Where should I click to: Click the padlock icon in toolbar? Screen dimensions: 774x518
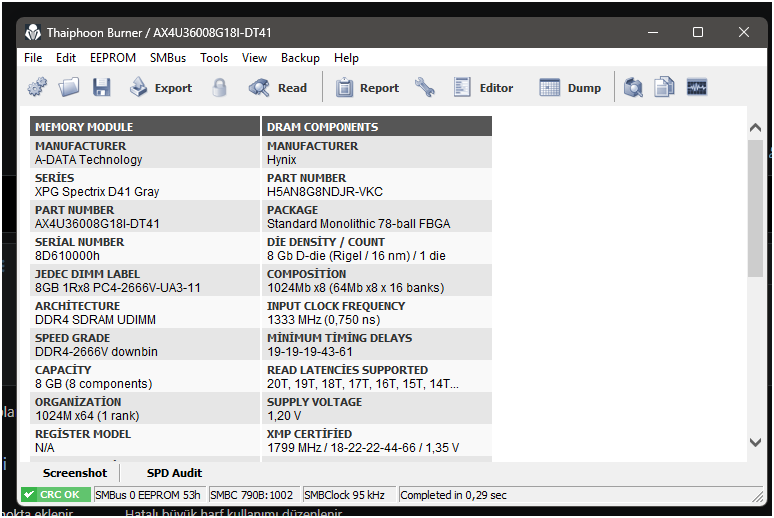click(219, 87)
